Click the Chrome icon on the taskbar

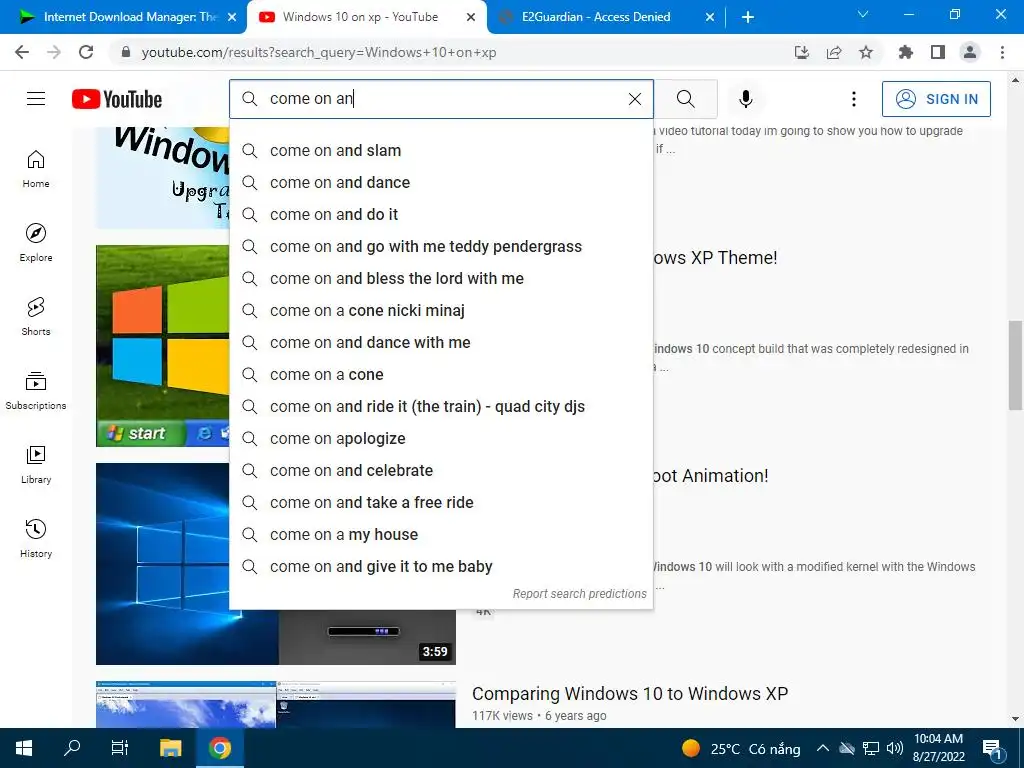[x=220, y=748]
